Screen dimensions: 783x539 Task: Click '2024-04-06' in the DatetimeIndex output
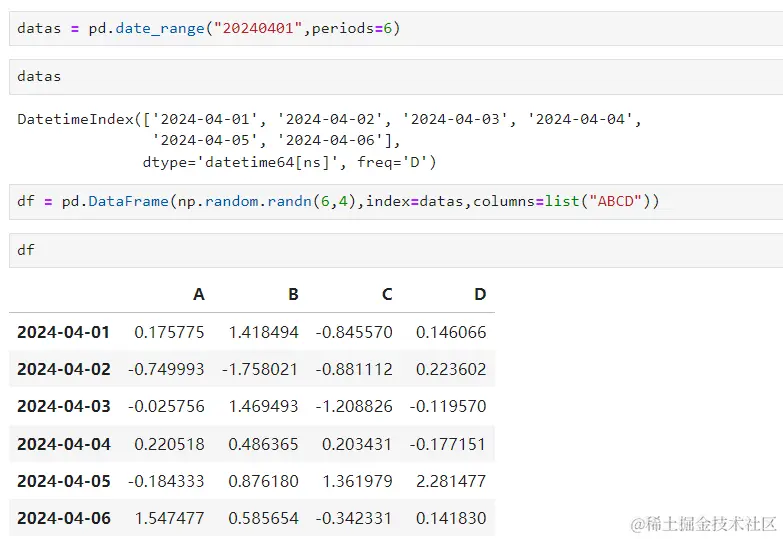pyautogui.click(x=330, y=140)
